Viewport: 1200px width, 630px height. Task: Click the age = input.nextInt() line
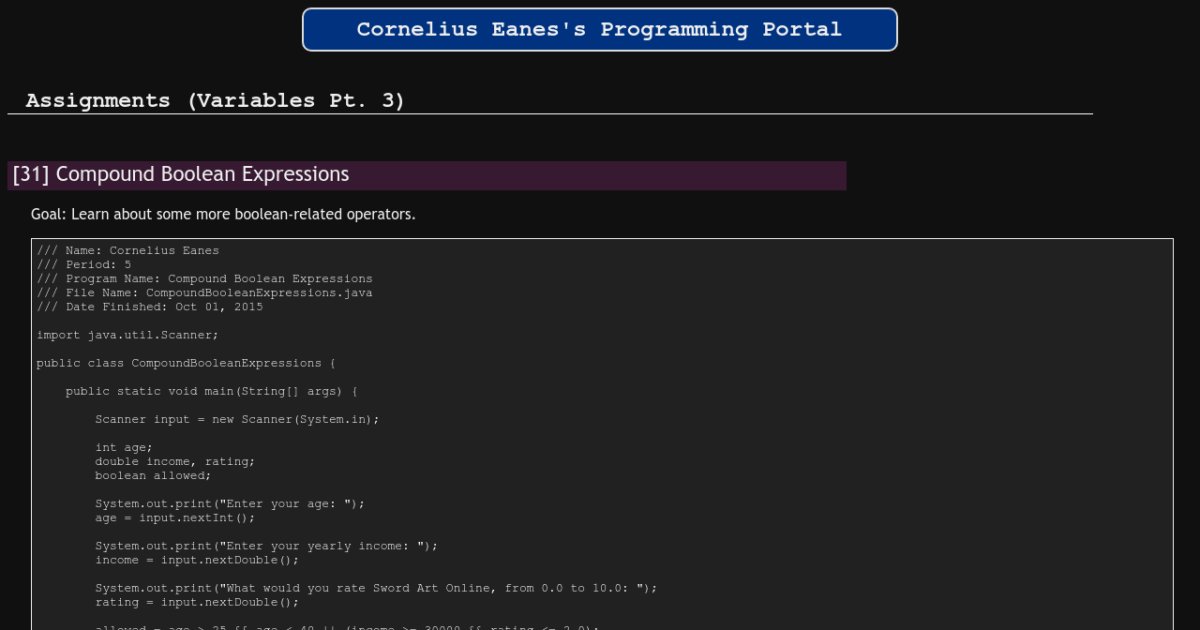(x=175, y=518)
